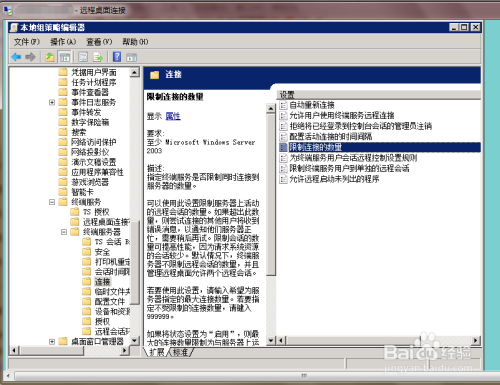Select 远程会话环境 in the tree
The image size is (500, 385).
pos(112,331)
